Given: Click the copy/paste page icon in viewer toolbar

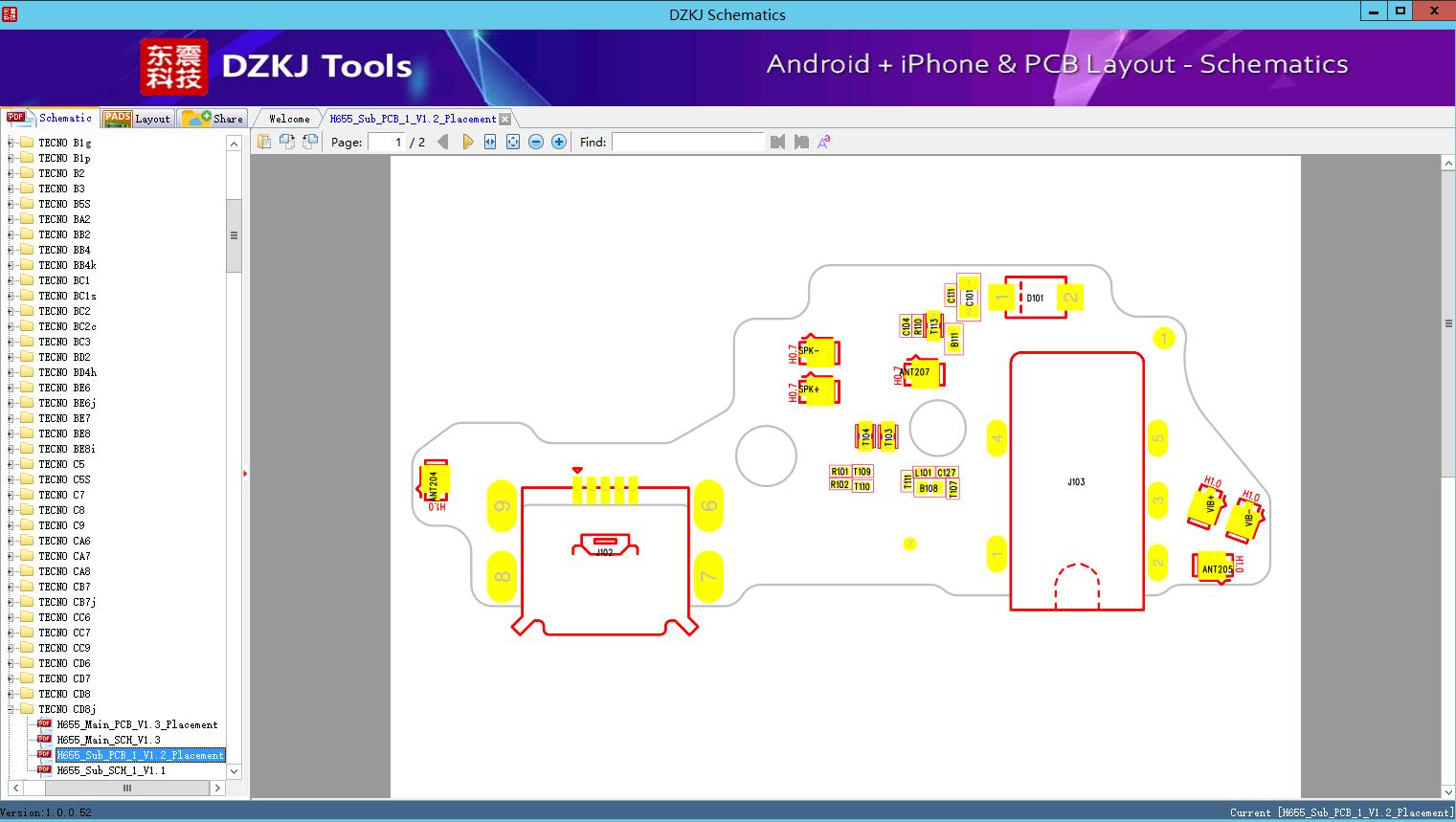Looking at the screenshot, I should click(263, 142).
